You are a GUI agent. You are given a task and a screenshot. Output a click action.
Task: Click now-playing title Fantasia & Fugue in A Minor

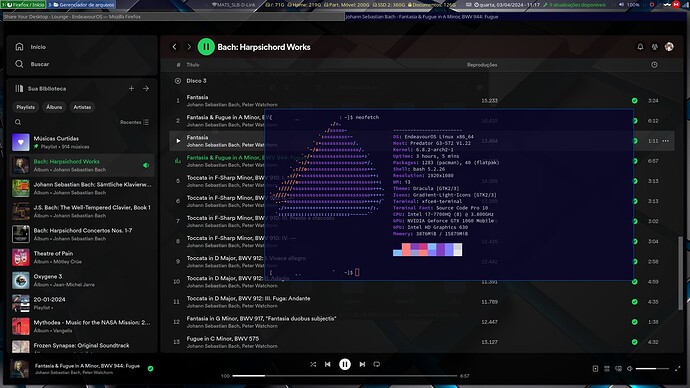(x=87, y=366)
